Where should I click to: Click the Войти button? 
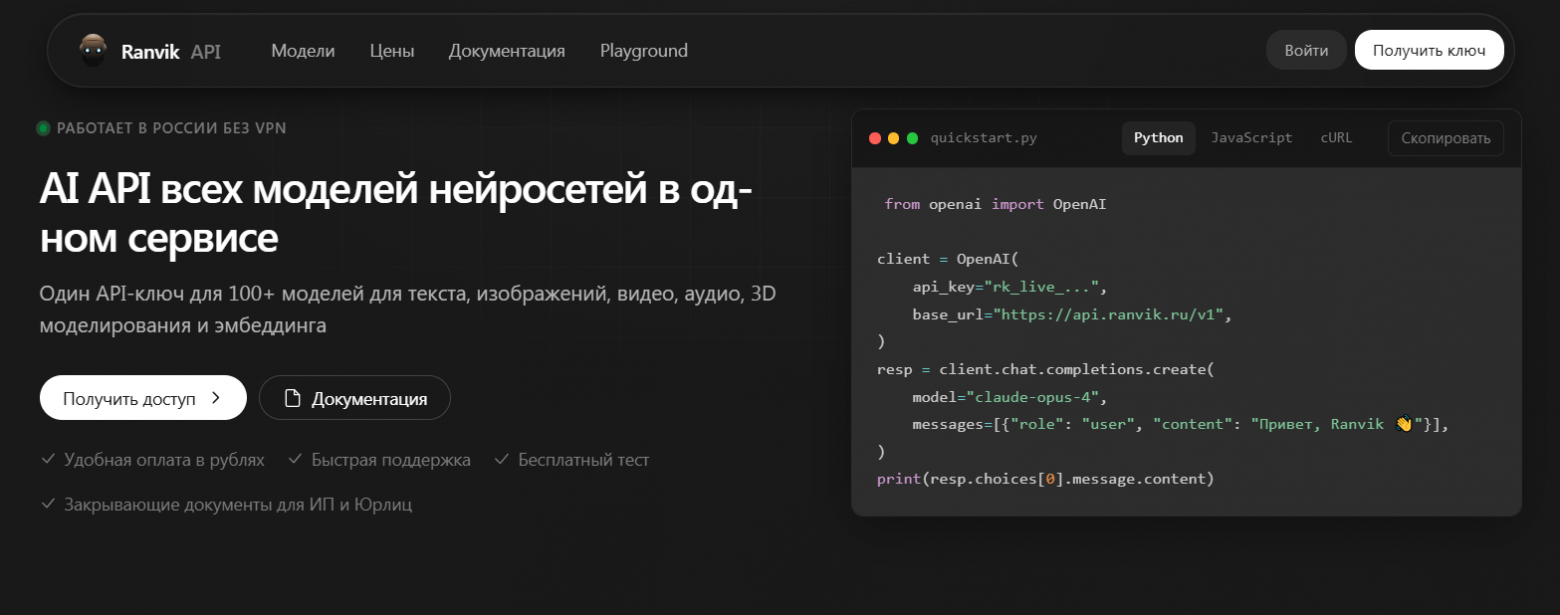(x=1307, y=50)
